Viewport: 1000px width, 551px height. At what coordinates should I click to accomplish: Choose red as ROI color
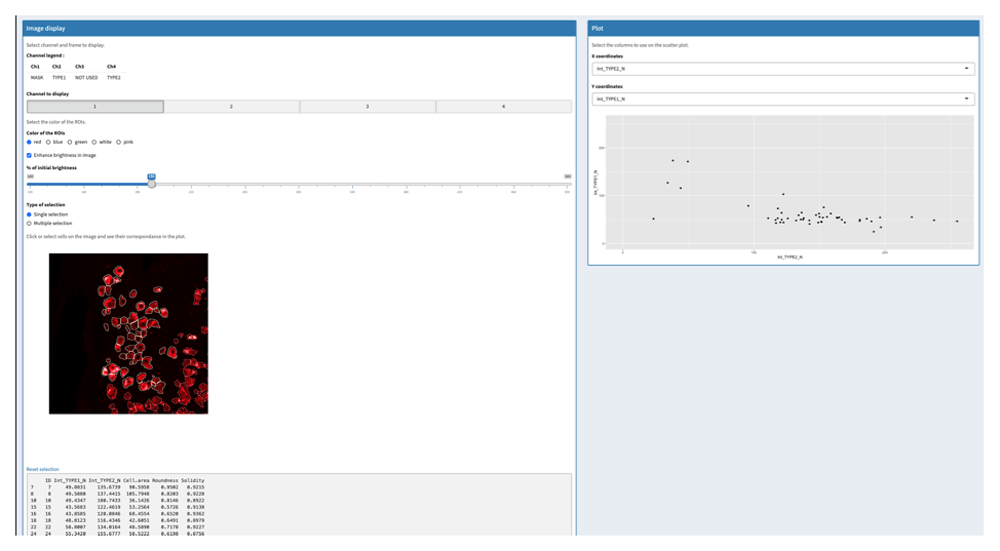pyautogui.click(x=29, y=142)
